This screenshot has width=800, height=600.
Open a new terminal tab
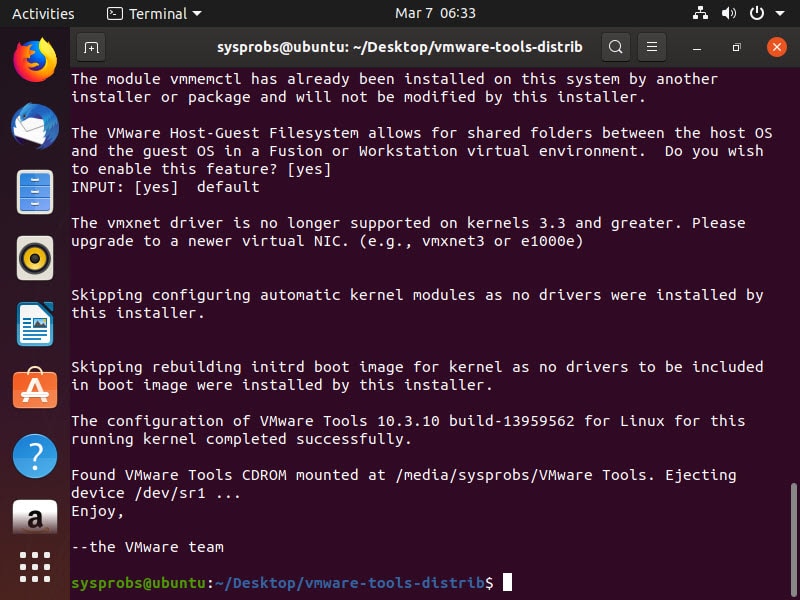[x=91, y=47]
